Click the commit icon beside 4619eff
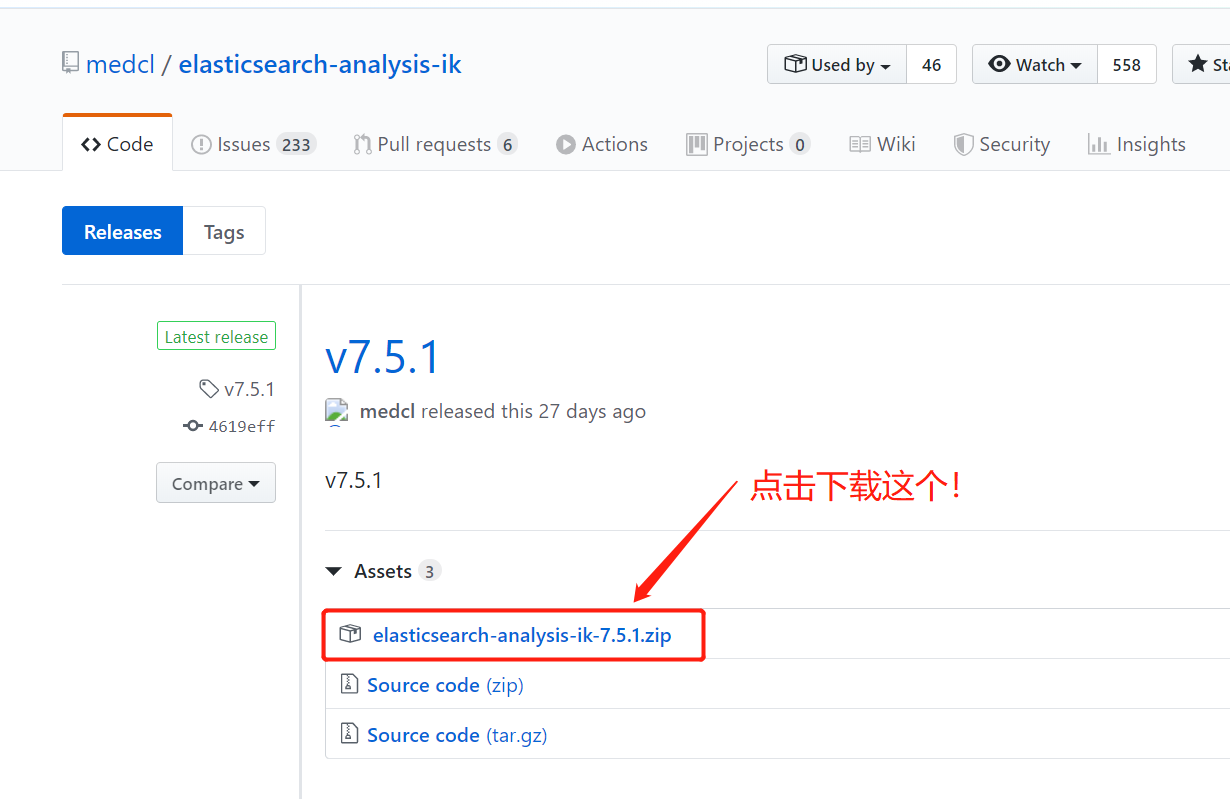Viewport: 1230px width, 799px height. 192,425
